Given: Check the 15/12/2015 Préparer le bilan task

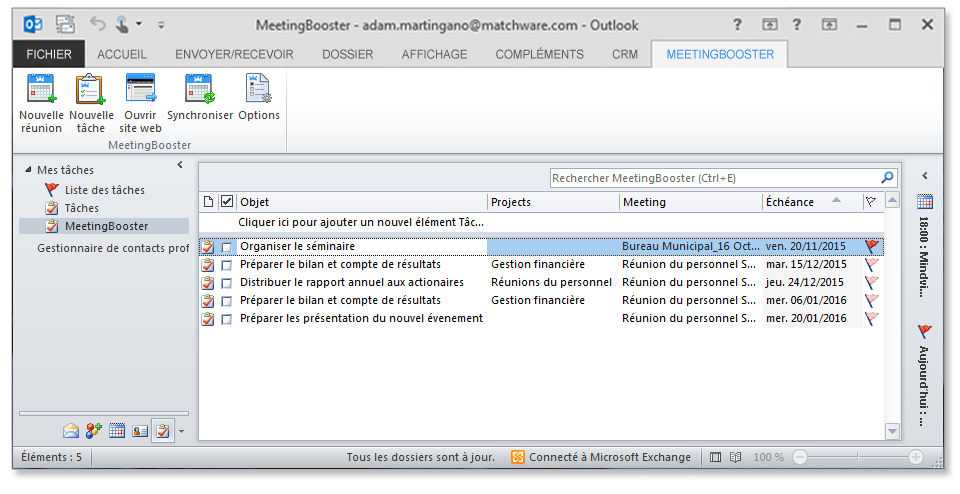Looking at the screenshot, I should (x=227, y=265).
